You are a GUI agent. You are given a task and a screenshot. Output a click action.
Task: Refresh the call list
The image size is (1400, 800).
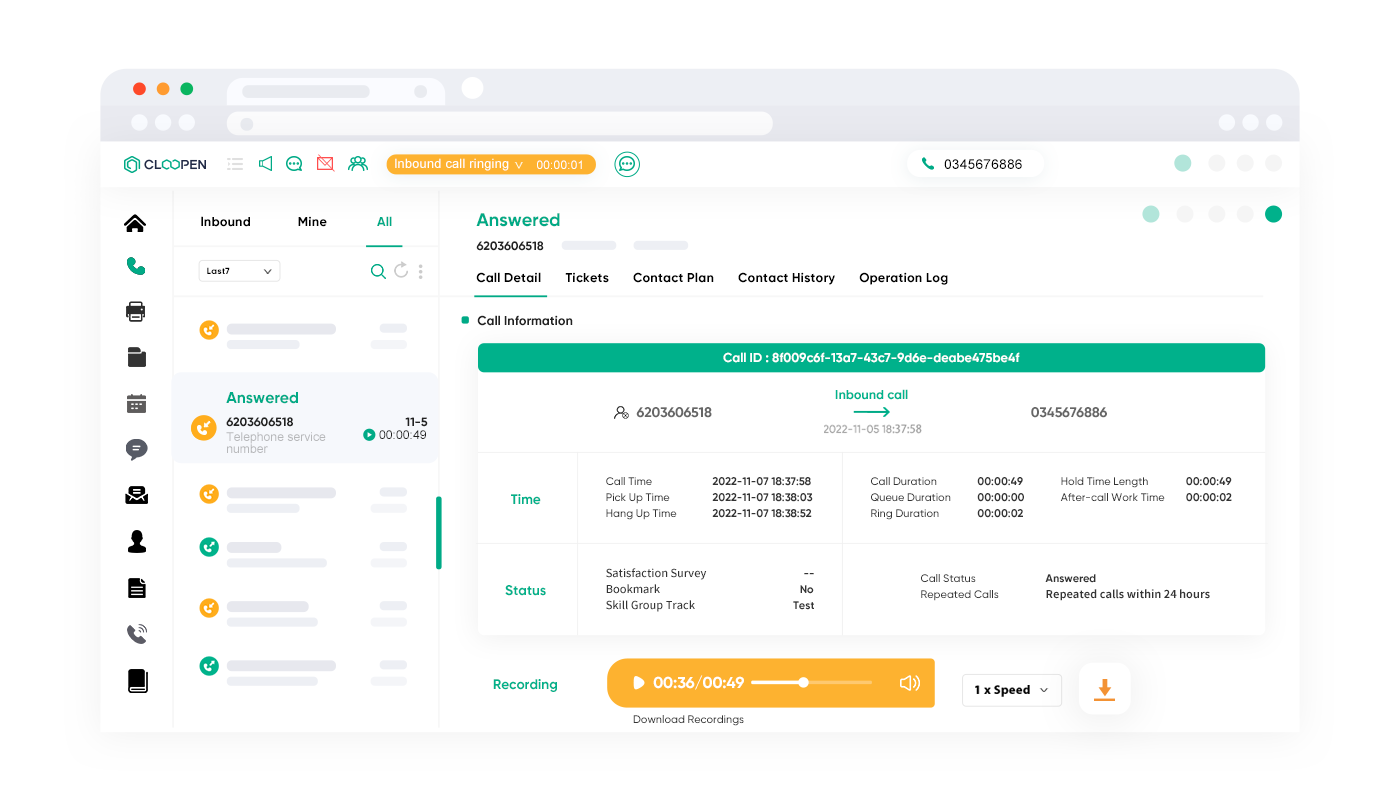pyautogui.click(x=401, y=271)
